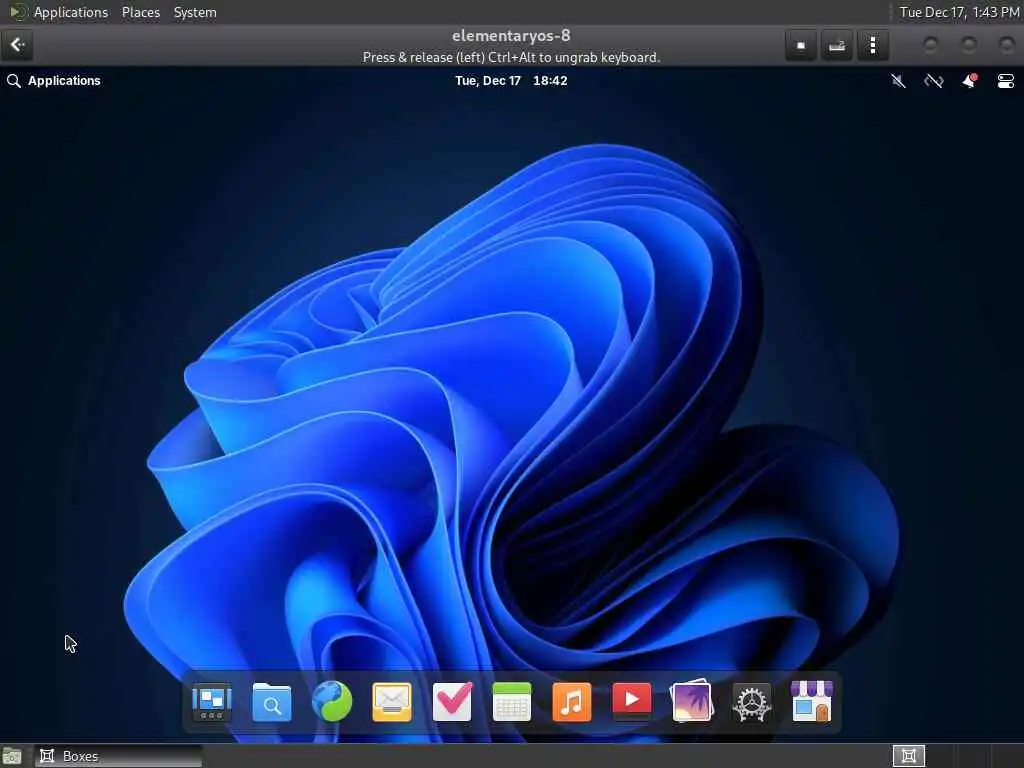Open Videos app in dock
1024x768 pixels.
(632, 701)
